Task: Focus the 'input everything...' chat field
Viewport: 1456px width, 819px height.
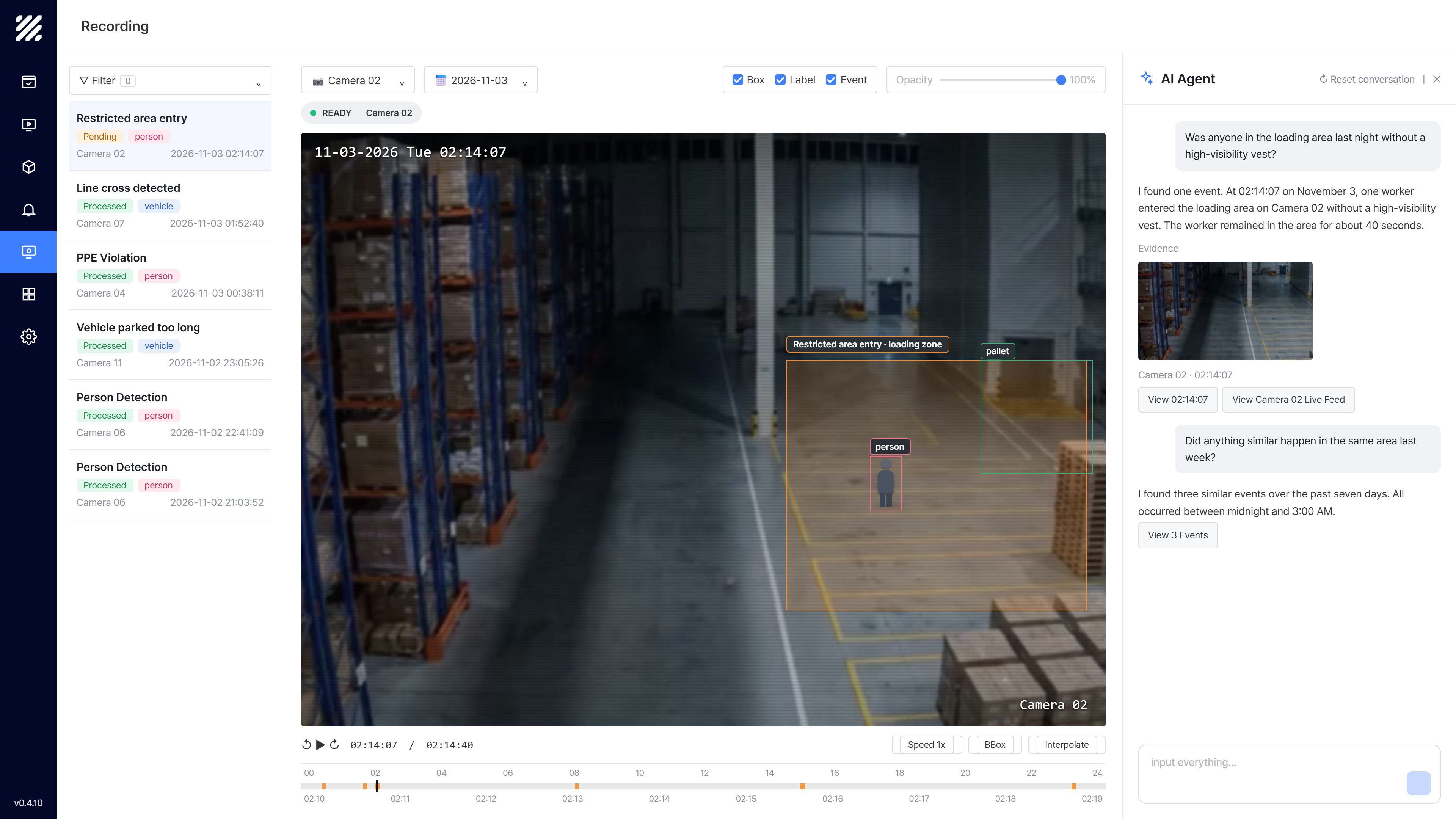Action: point(1289,774)
